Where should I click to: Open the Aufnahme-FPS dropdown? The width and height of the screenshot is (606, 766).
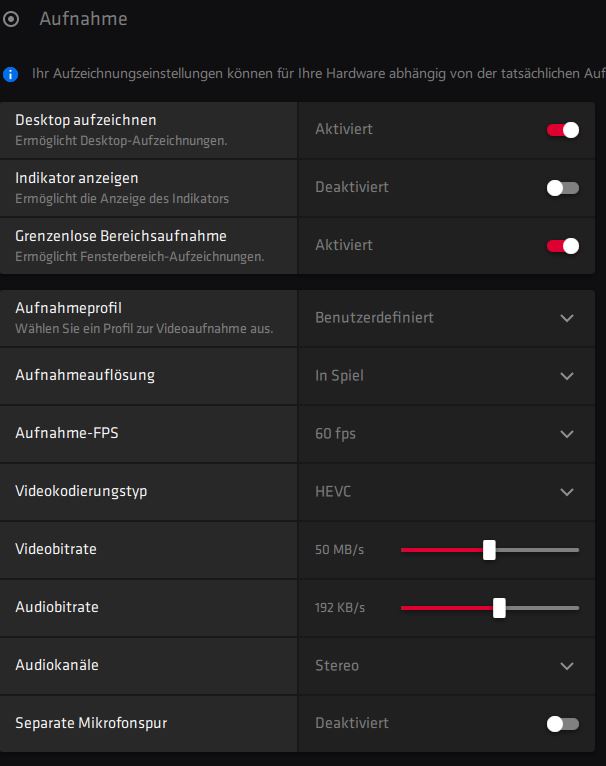567,434
